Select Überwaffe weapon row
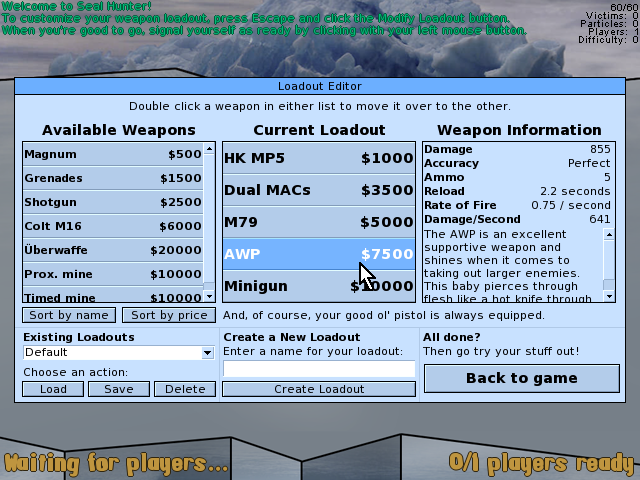640x480 pixels. (113, 250)
